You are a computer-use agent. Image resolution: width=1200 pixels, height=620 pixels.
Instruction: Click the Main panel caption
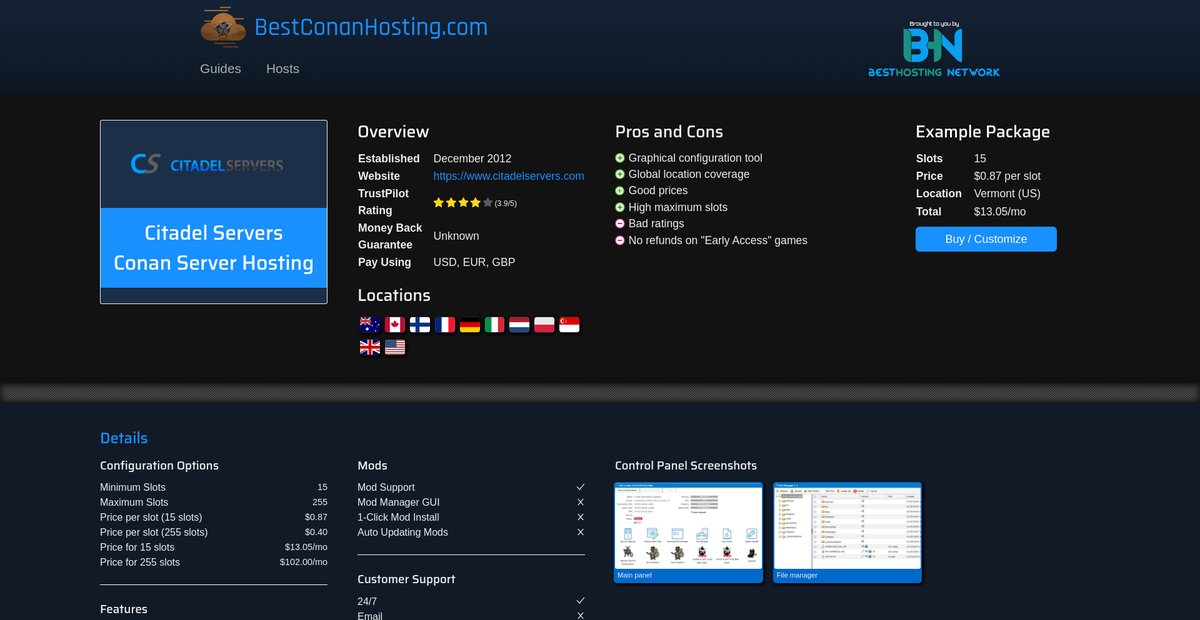pyautogui.click(x=634, y=575)
